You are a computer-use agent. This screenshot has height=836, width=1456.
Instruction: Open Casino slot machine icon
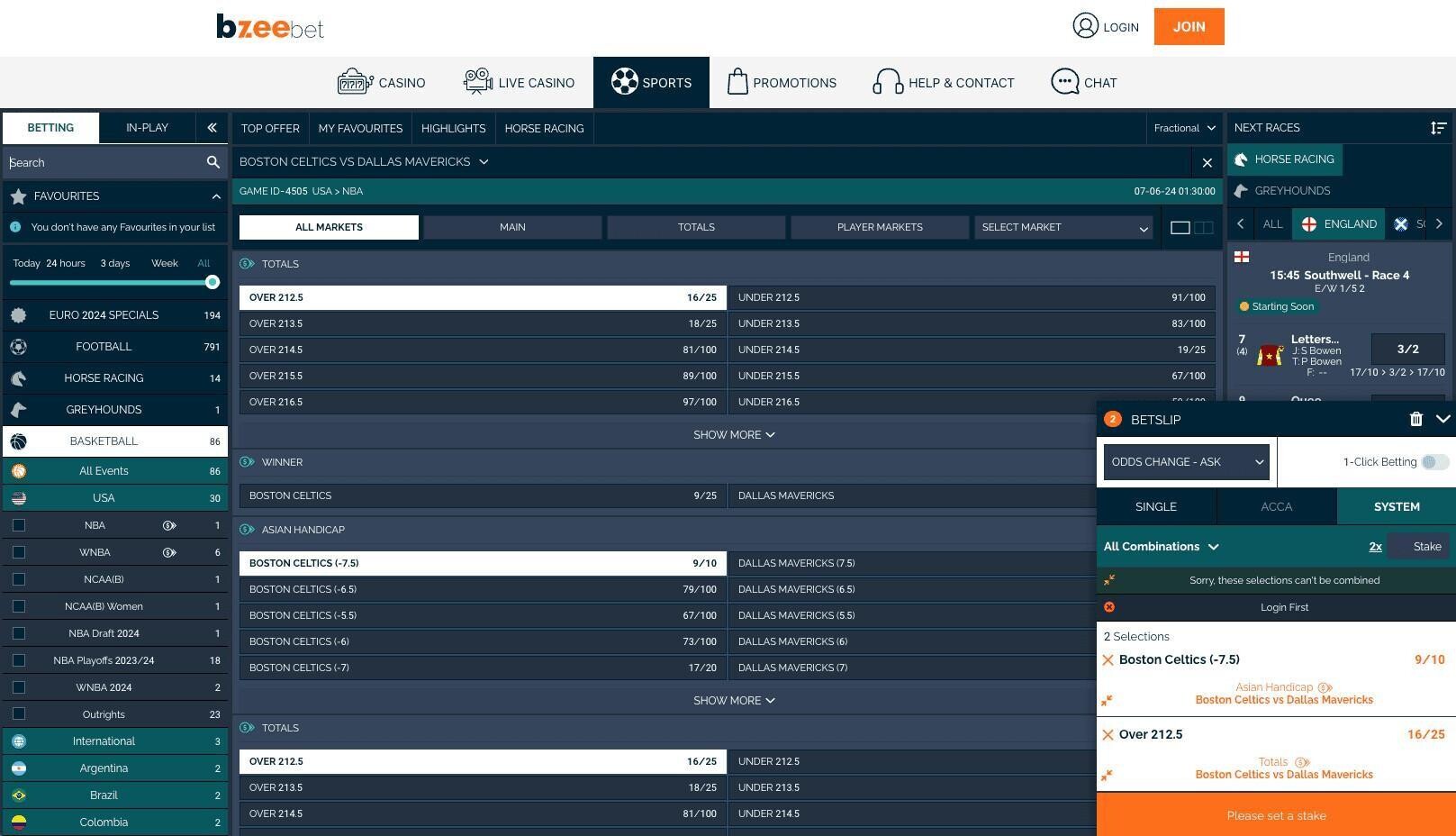tap(355, 82)
